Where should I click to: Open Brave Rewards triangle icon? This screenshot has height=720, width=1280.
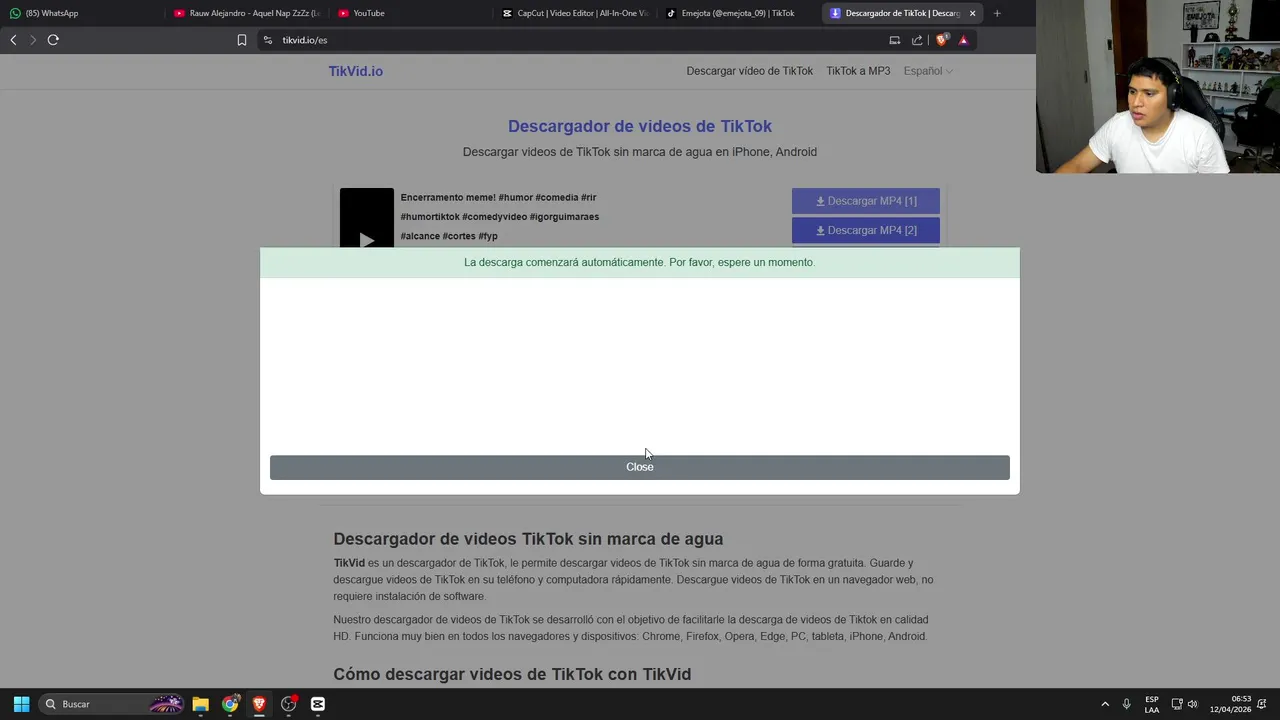pos(963,40)
